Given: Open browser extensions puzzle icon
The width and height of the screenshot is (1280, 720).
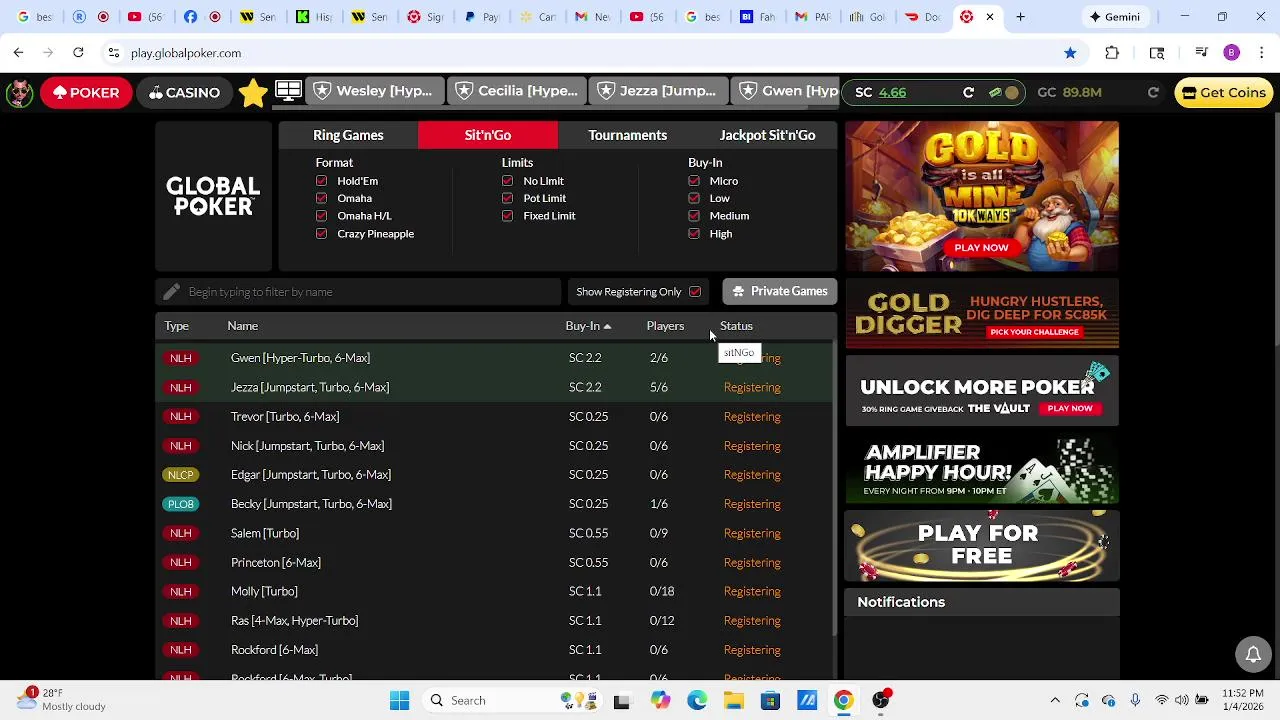Looking at the screenshot, I should (1112, 53).
